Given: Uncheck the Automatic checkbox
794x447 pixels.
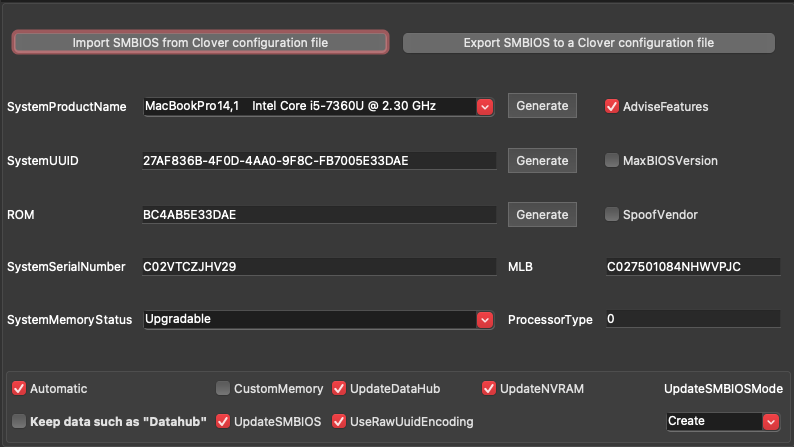Looking at the screenshot, I should click(x=19, y=388).
